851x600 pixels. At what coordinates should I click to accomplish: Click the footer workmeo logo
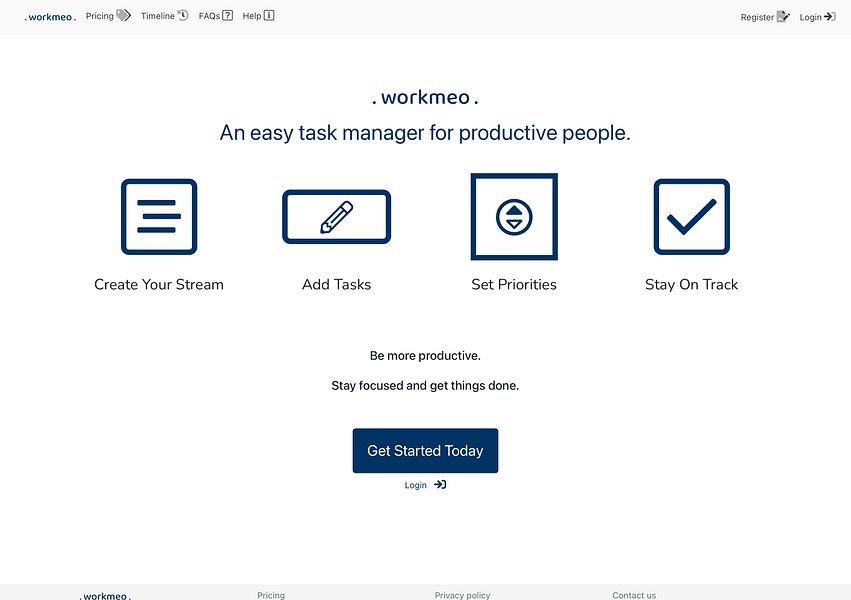pos(105,596)
